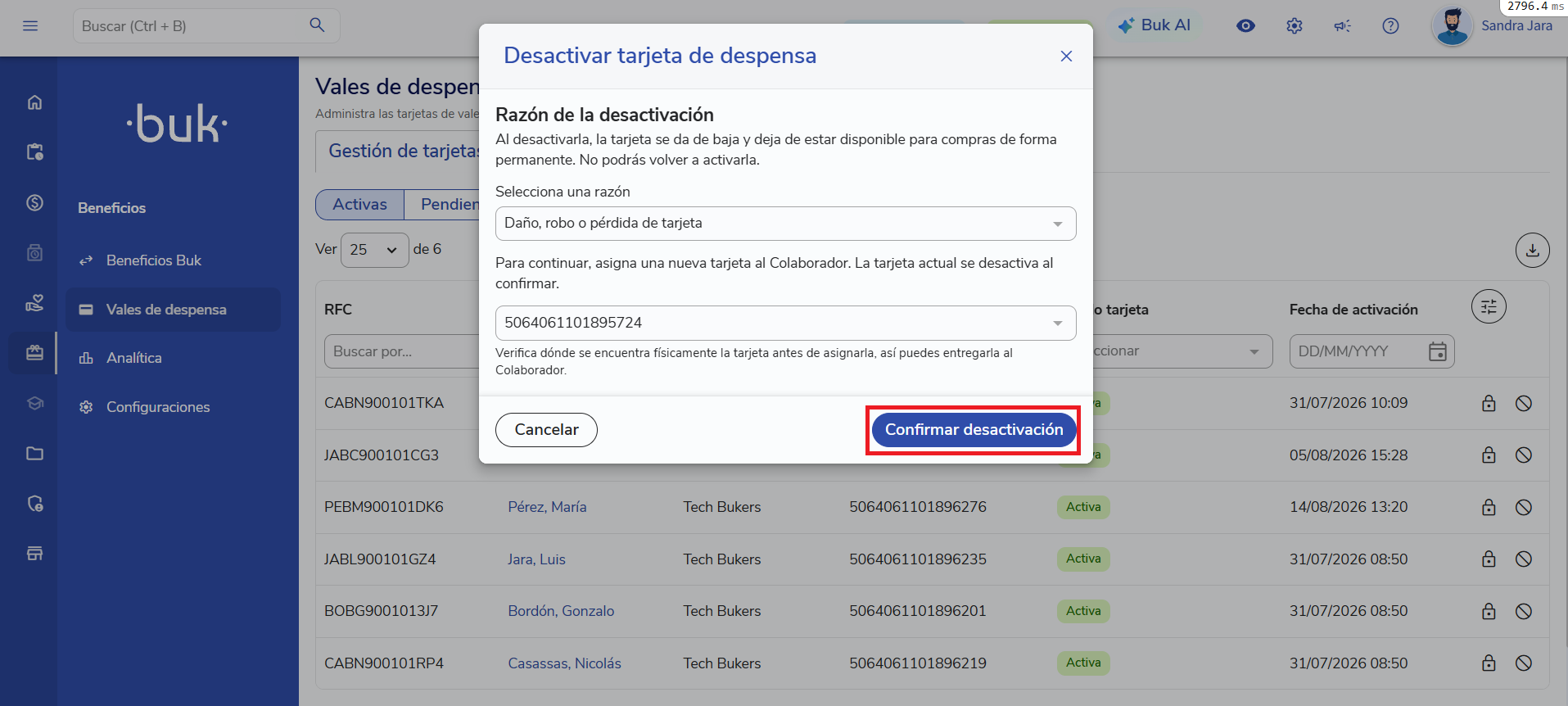Screen dimensions: 1568x706
Task: Click card number 5064061101896276
Action: [x=918, y=507]
